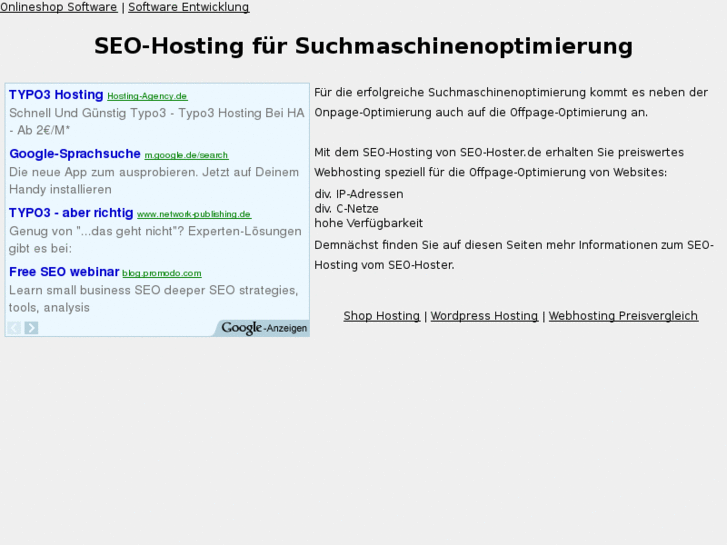Viewport: 727px width, 545px height.
Task: Open the Software Entwicklung link
Action: coord(189,7)
